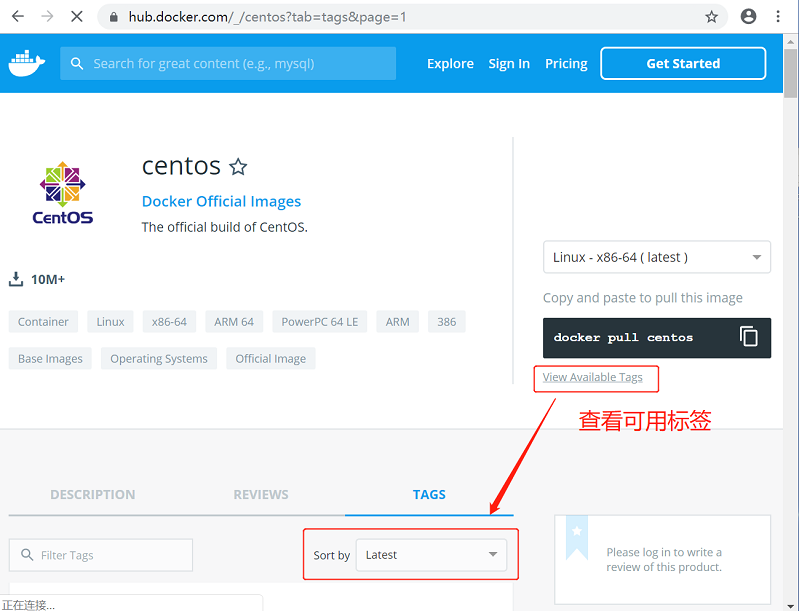Click the browser back arrow
The image size is (799, 611).
click(x=18, y=17)
